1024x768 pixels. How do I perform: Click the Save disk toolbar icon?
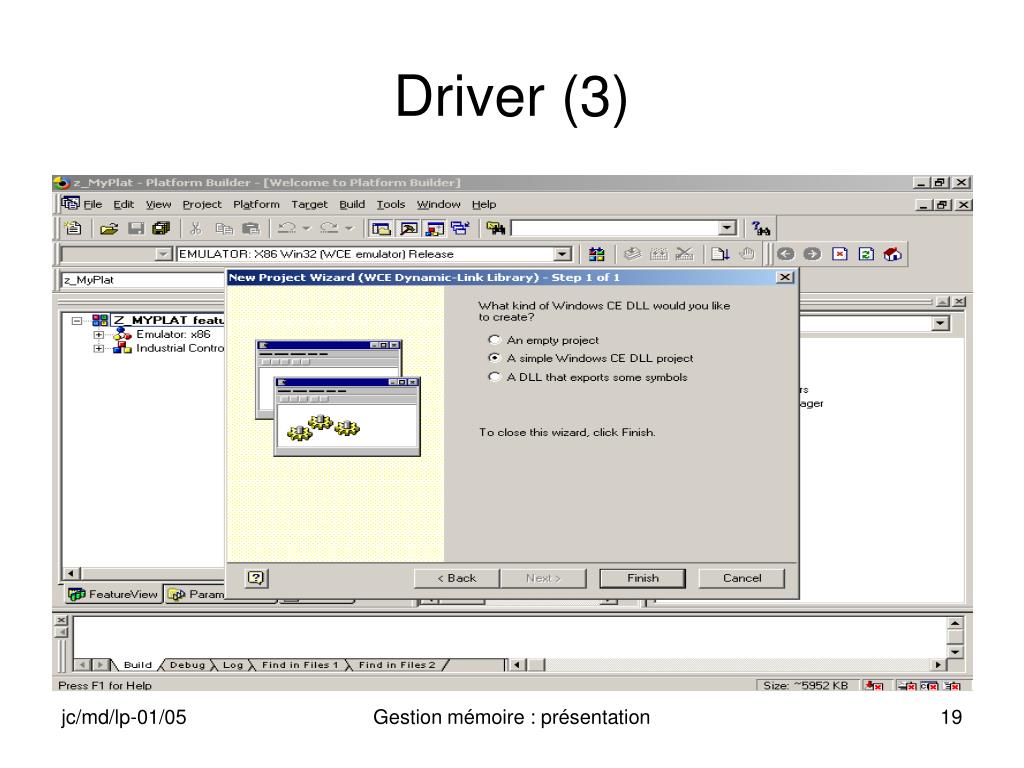(x=136, y=228)
